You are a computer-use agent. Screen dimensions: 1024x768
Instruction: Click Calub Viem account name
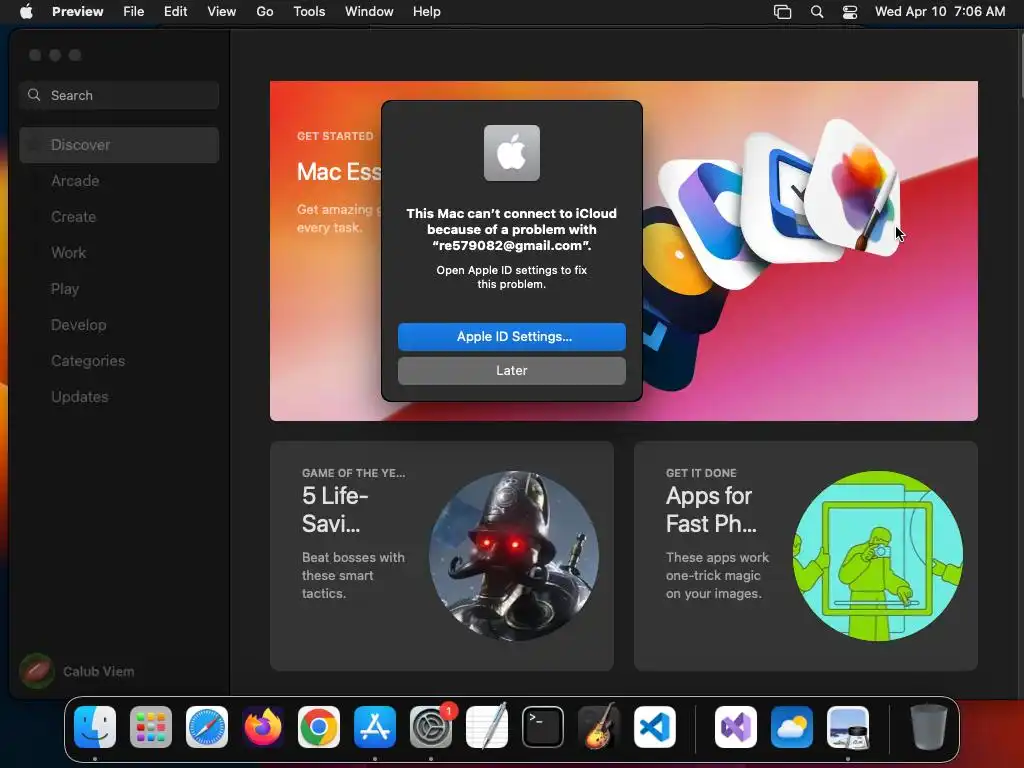pyautogui.click(x=99, y=671)
